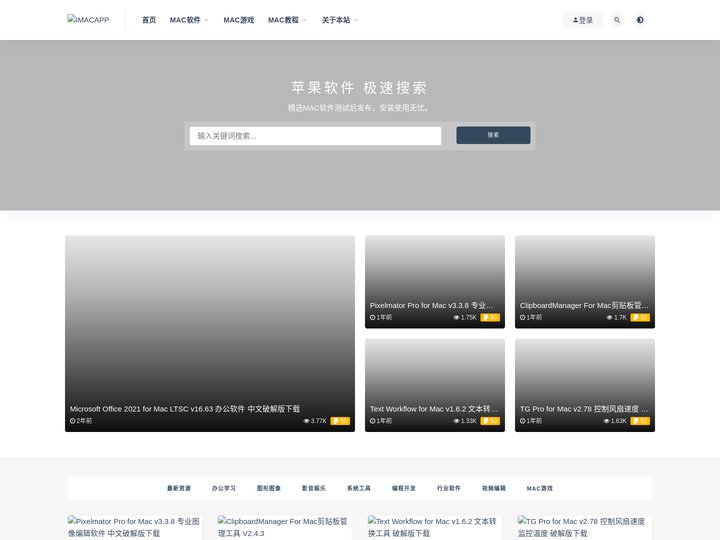Expand the MAC软件 dropdown menu
Screen dimensions: 720x540
point(189,20)
